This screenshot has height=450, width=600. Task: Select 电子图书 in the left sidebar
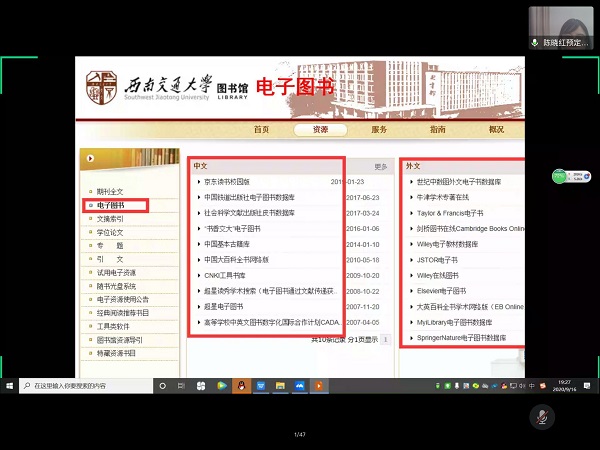[111, 205]
